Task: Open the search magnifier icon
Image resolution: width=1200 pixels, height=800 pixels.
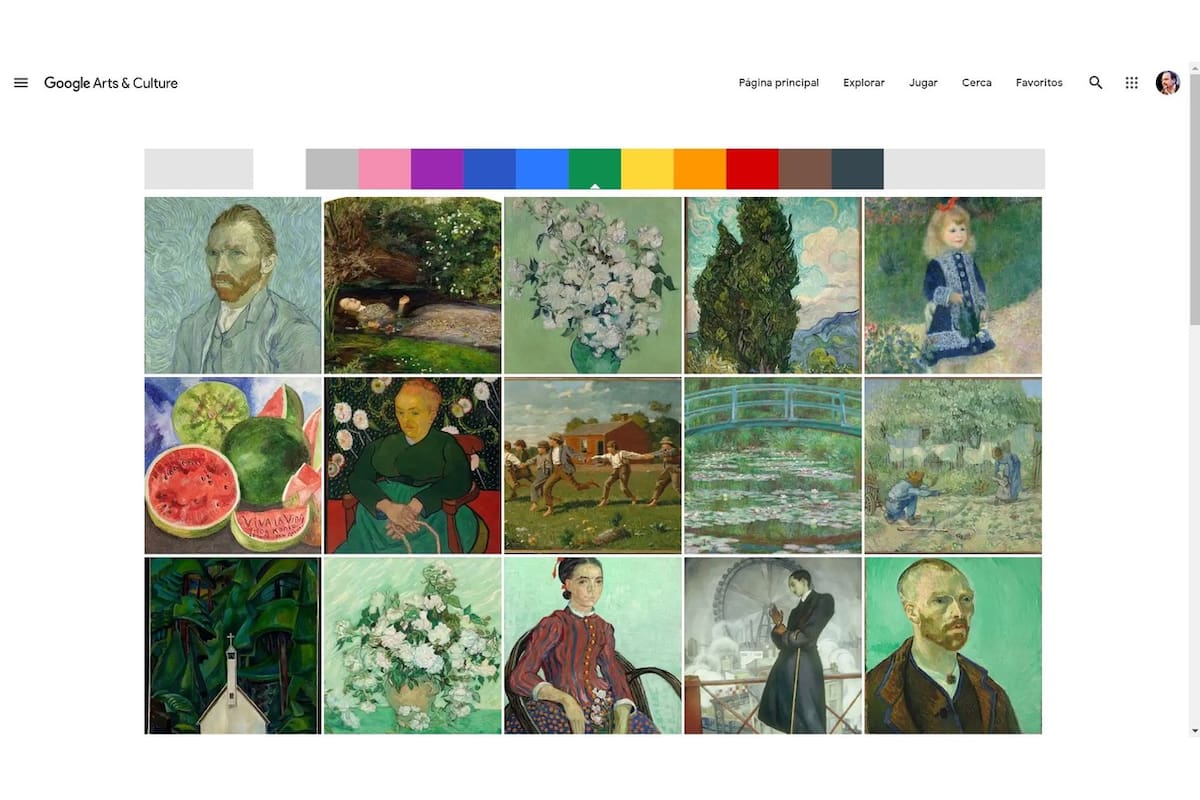Action: coord(1096,83)
